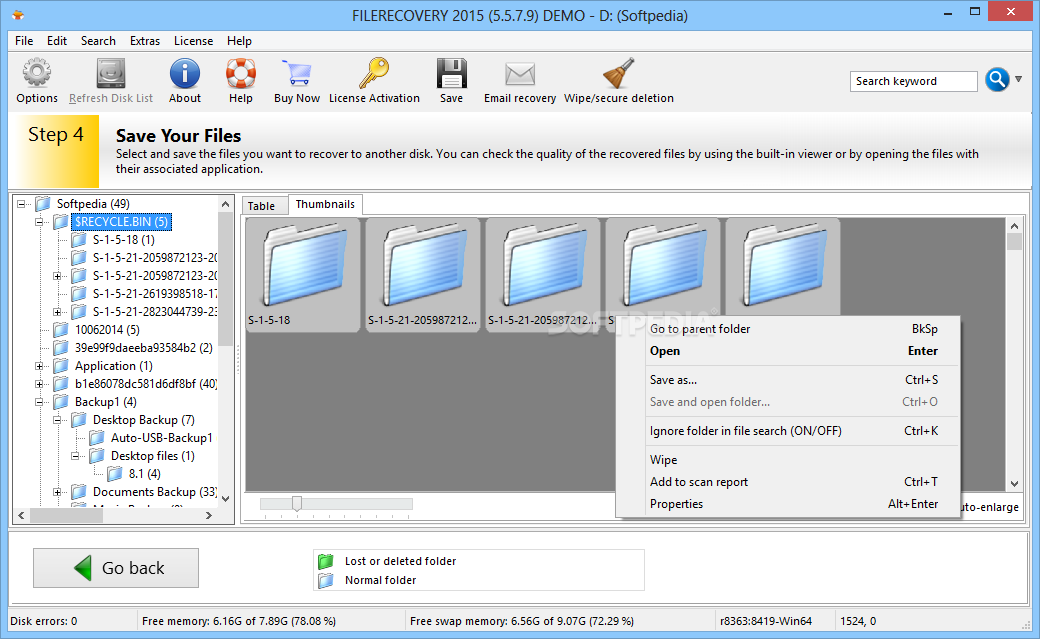
Task: Click the Help lifebuoy icon
Action: [x=241, y=73]
